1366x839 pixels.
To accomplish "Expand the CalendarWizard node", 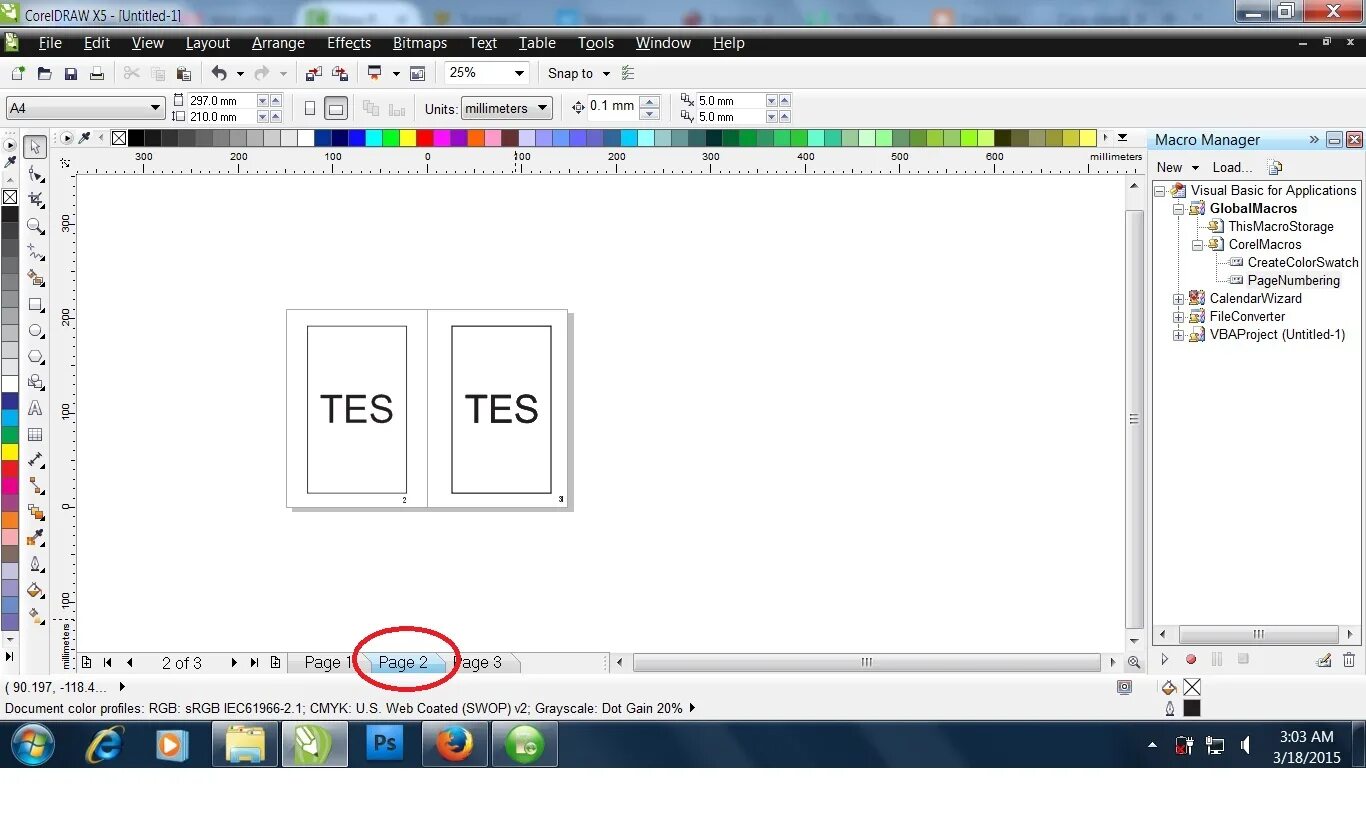I will coord(1178,299).
